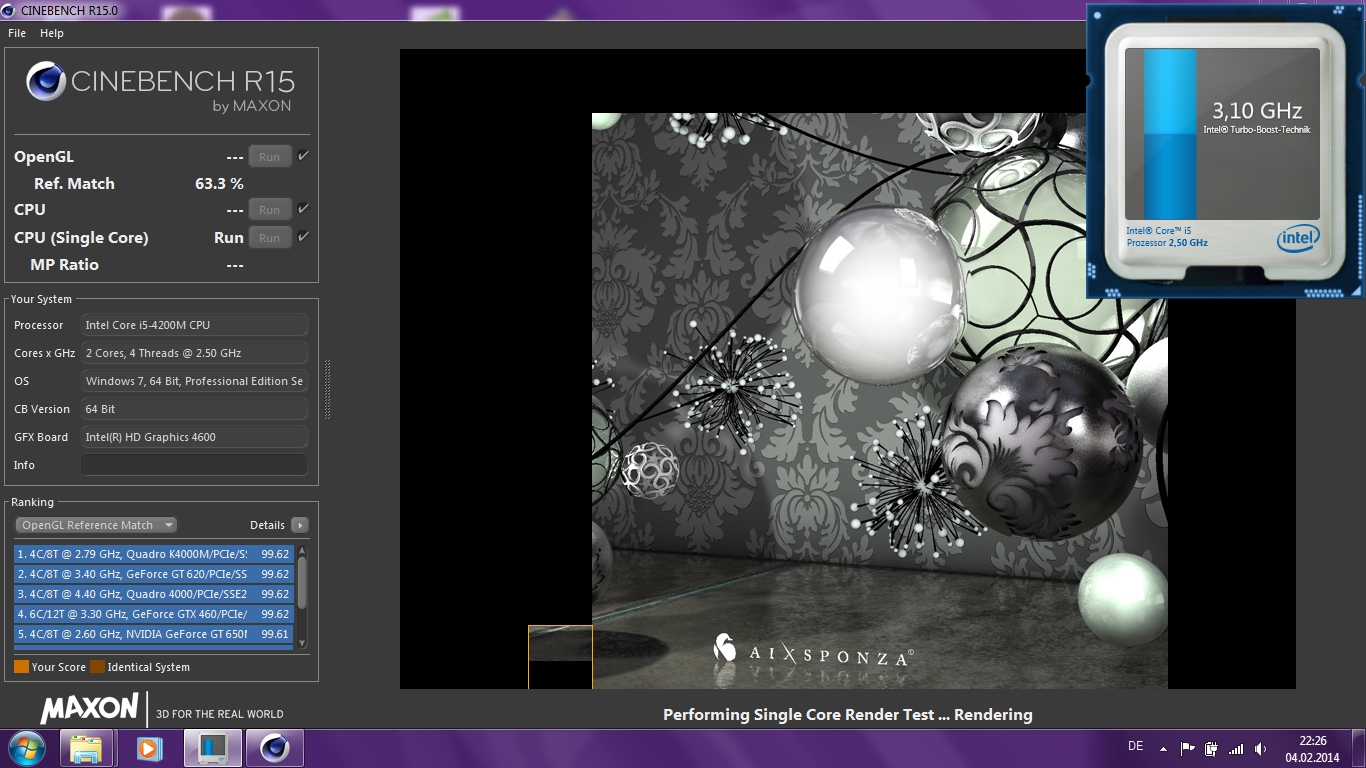Open the volume speaker tray icon
This screenshot has width=1366, height=768.
[x=1260, y=748]
